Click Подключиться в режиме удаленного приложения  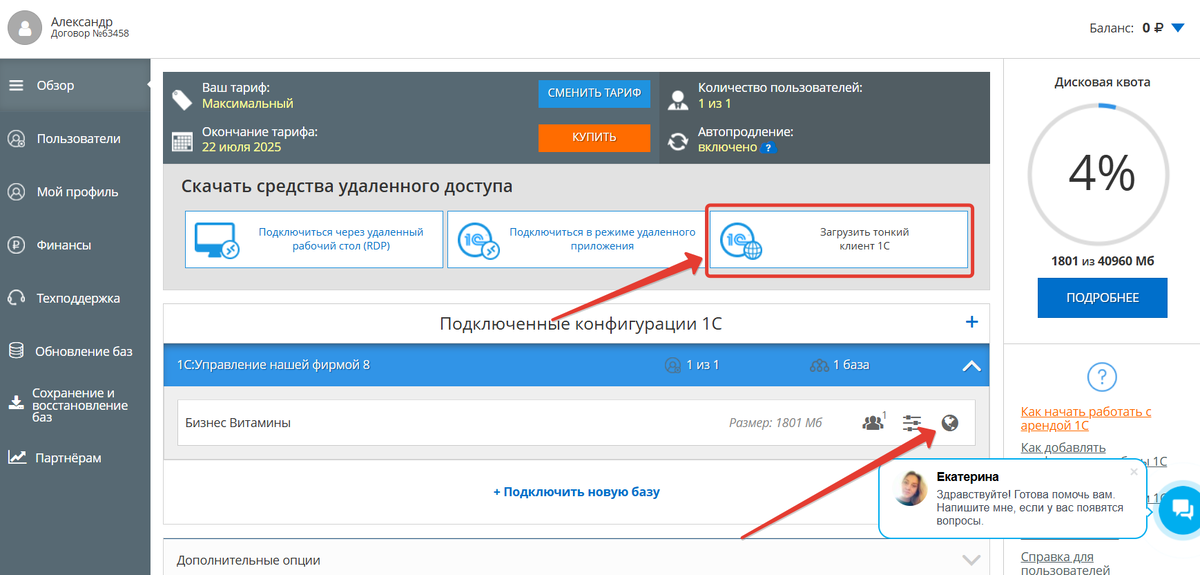pos(575,239)
